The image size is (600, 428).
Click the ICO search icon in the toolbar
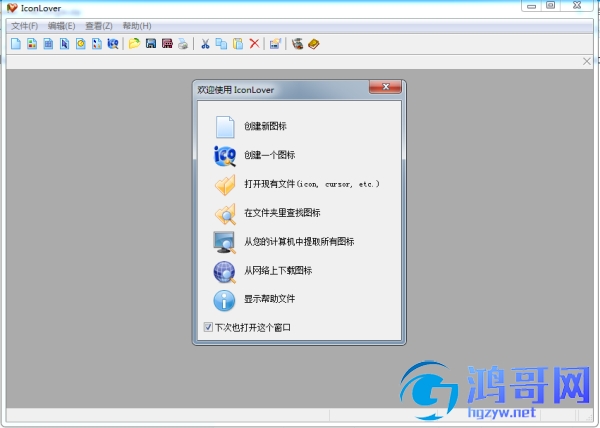tap(113, 44)
